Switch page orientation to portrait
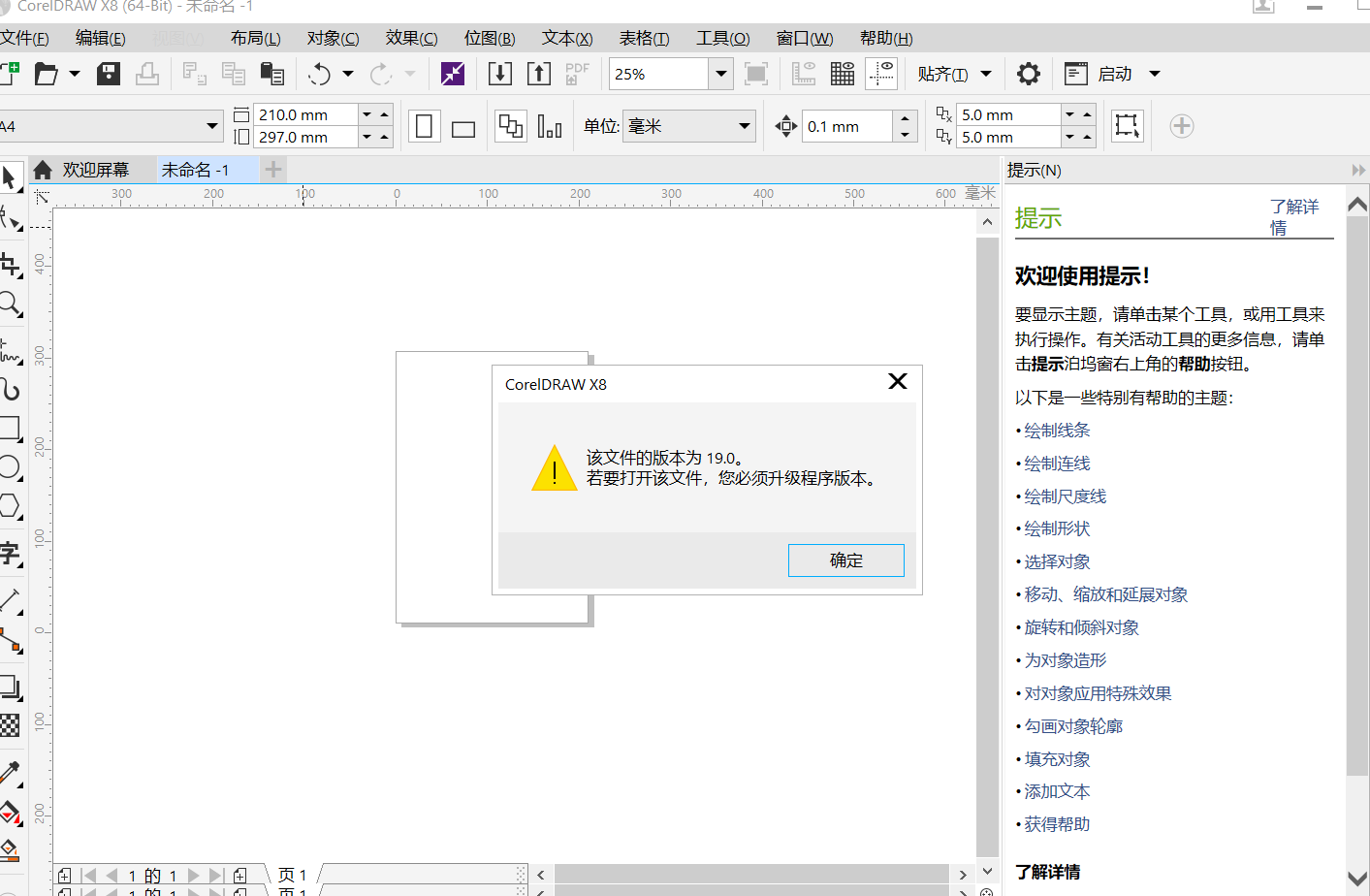The height and width of the screenshot is (896, 1370). tap(424, 126)
